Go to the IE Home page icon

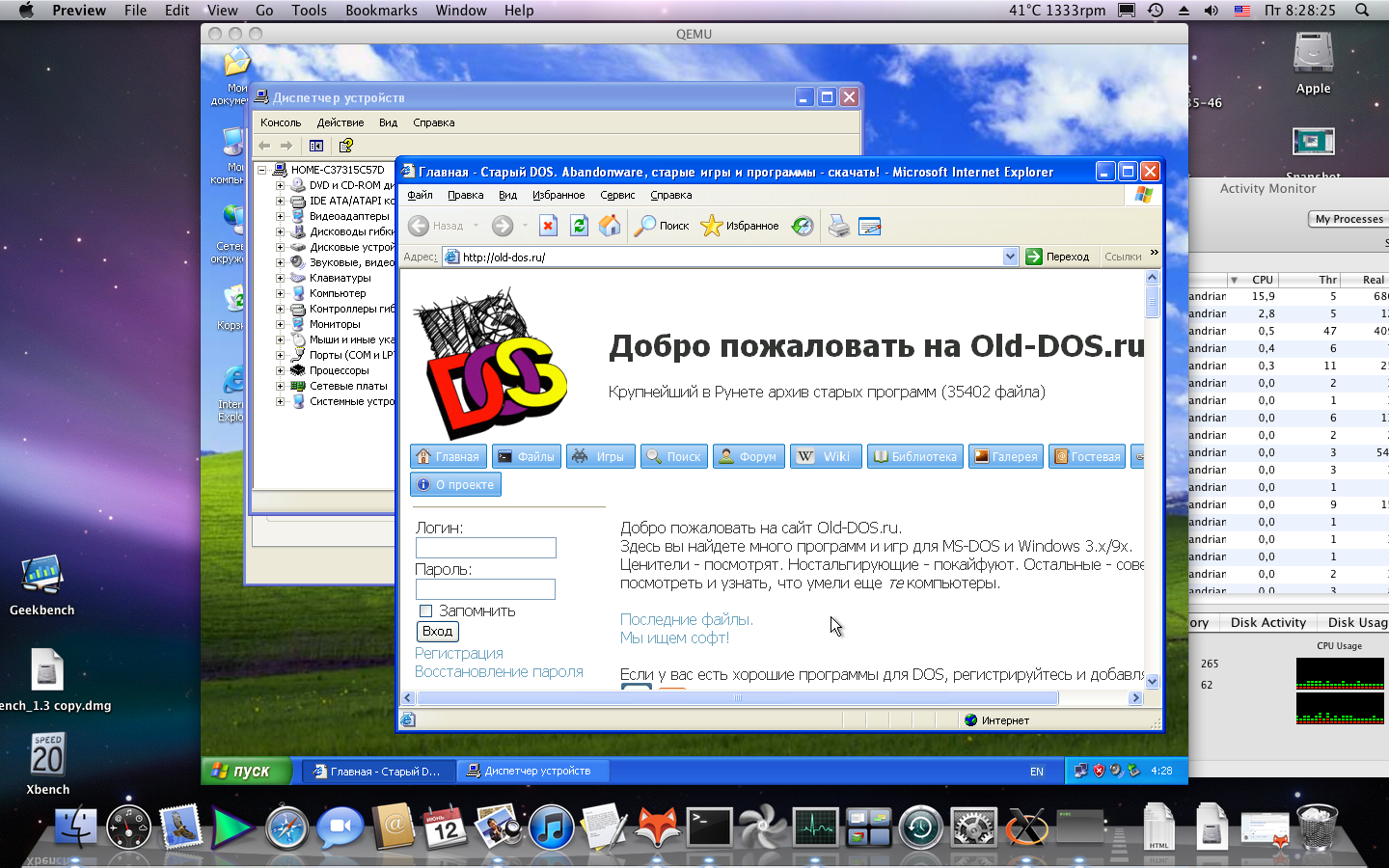pyautogui.click(x=610, y=226)
